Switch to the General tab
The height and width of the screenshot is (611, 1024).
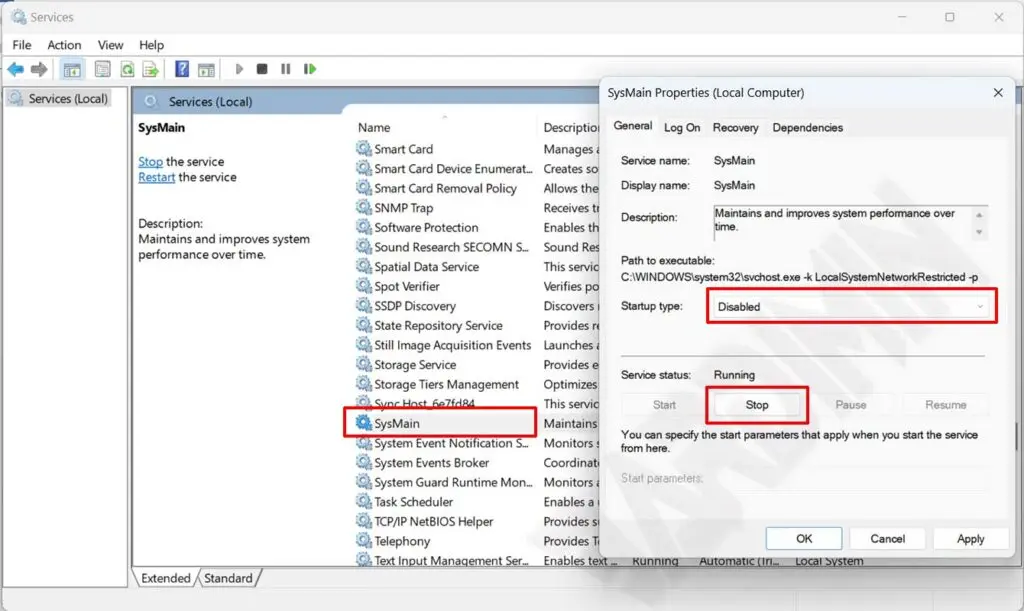(x=632, y=126)
